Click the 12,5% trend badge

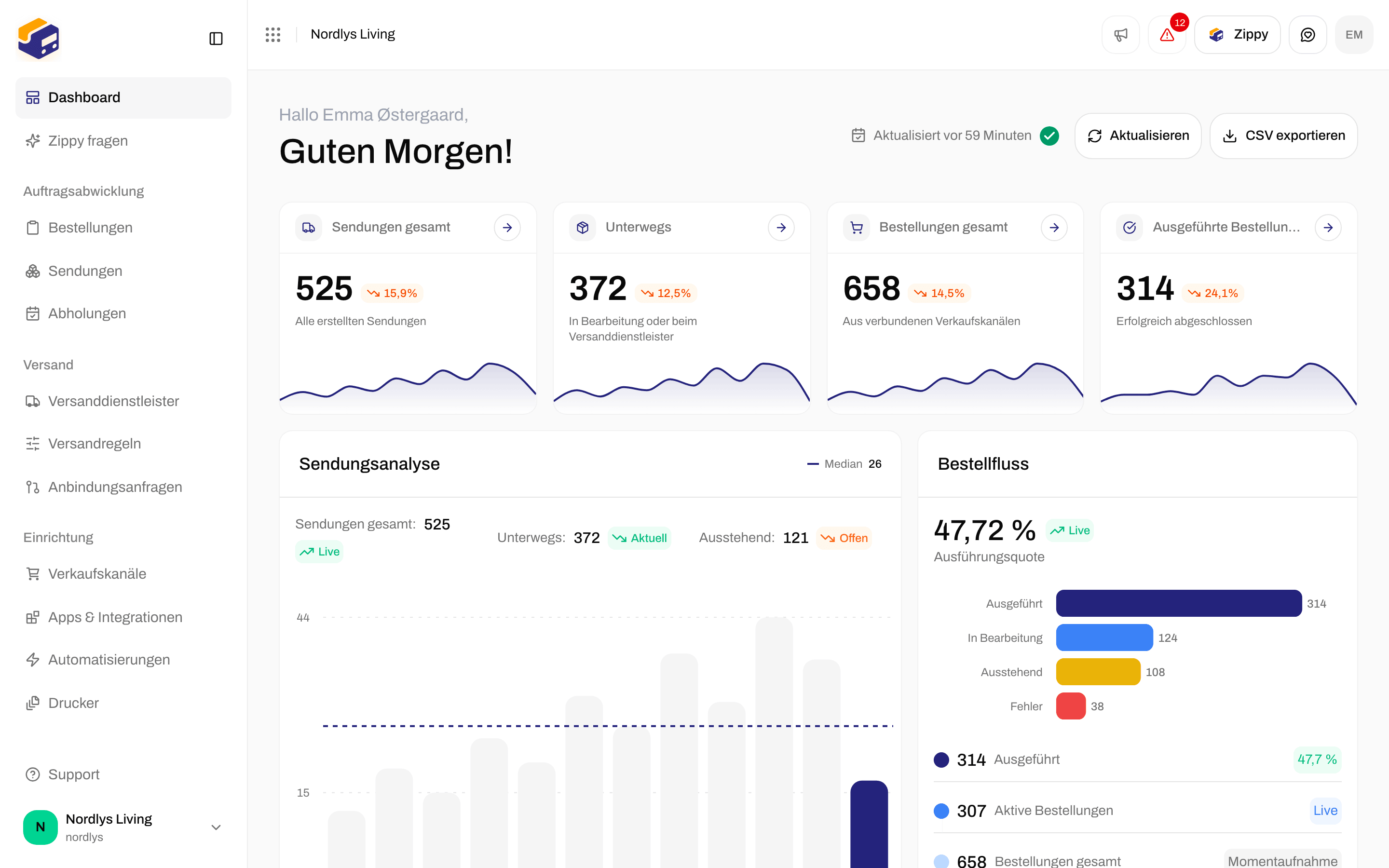(x=666, y=293)
